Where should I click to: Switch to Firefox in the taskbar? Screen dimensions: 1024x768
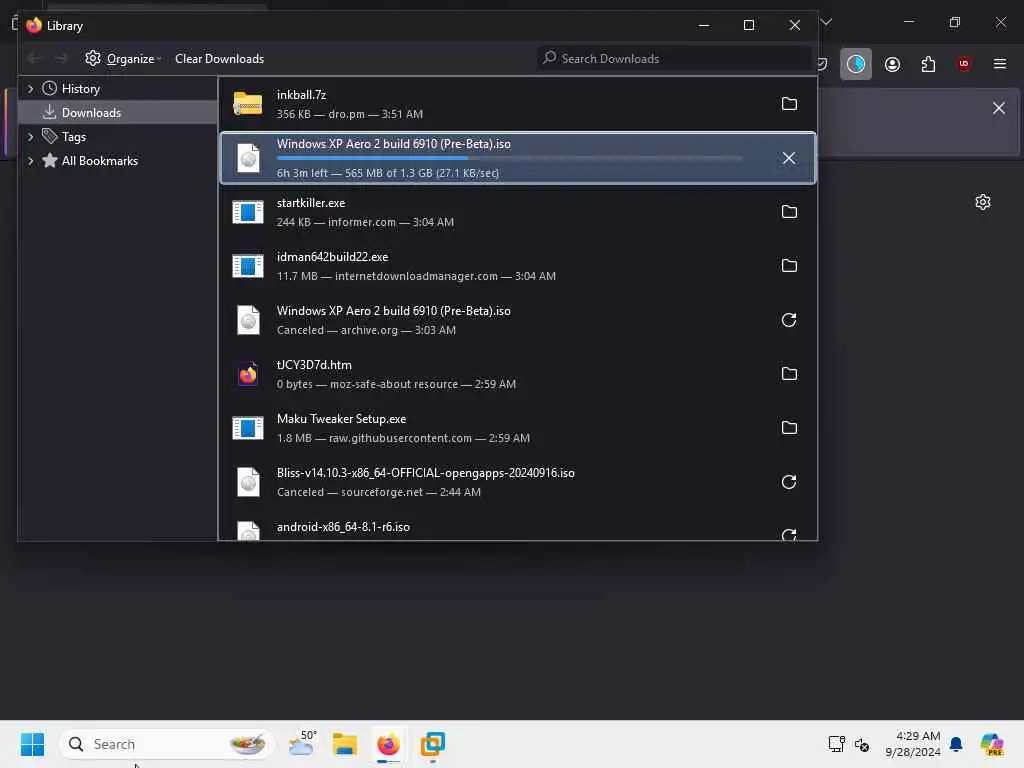389,744
